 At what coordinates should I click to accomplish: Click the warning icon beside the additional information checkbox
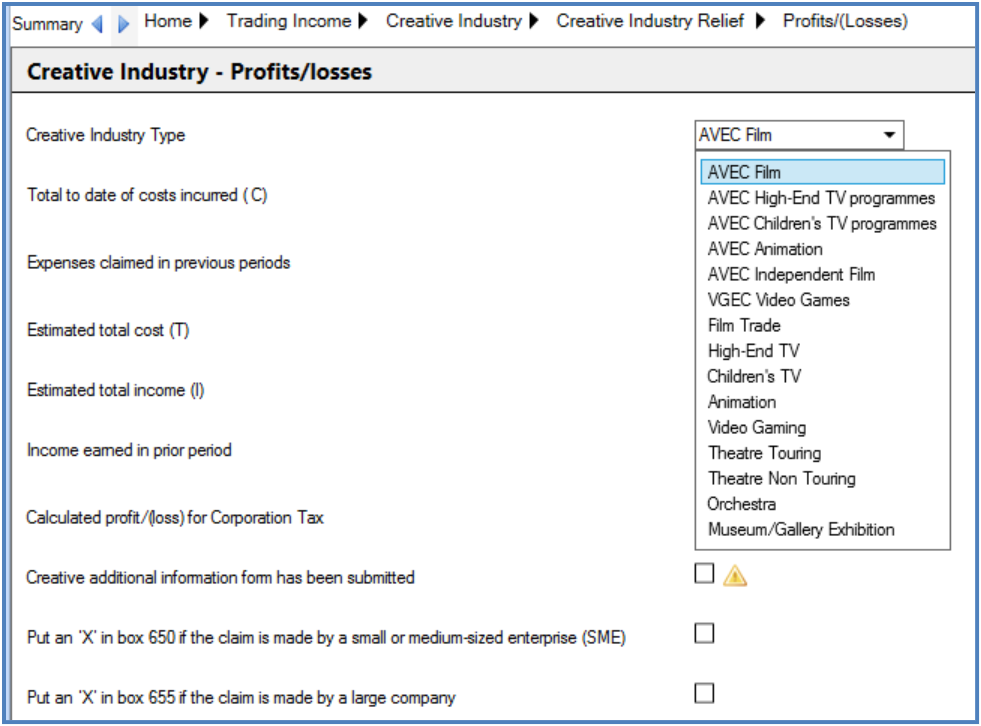[734, 575]
